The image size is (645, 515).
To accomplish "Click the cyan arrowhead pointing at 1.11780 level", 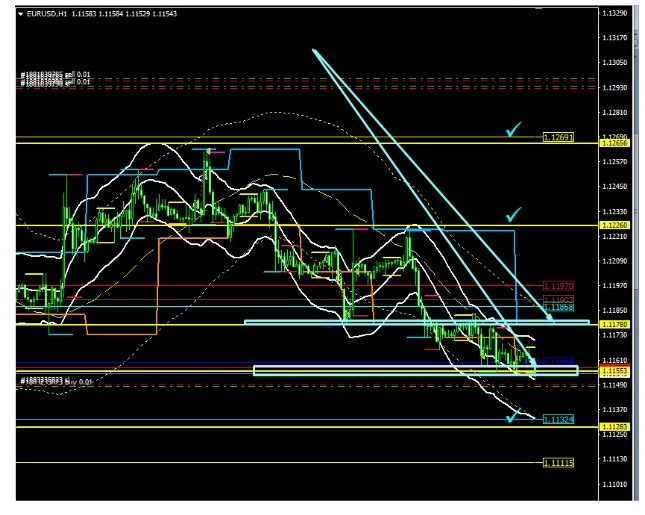I will [549, 317].
